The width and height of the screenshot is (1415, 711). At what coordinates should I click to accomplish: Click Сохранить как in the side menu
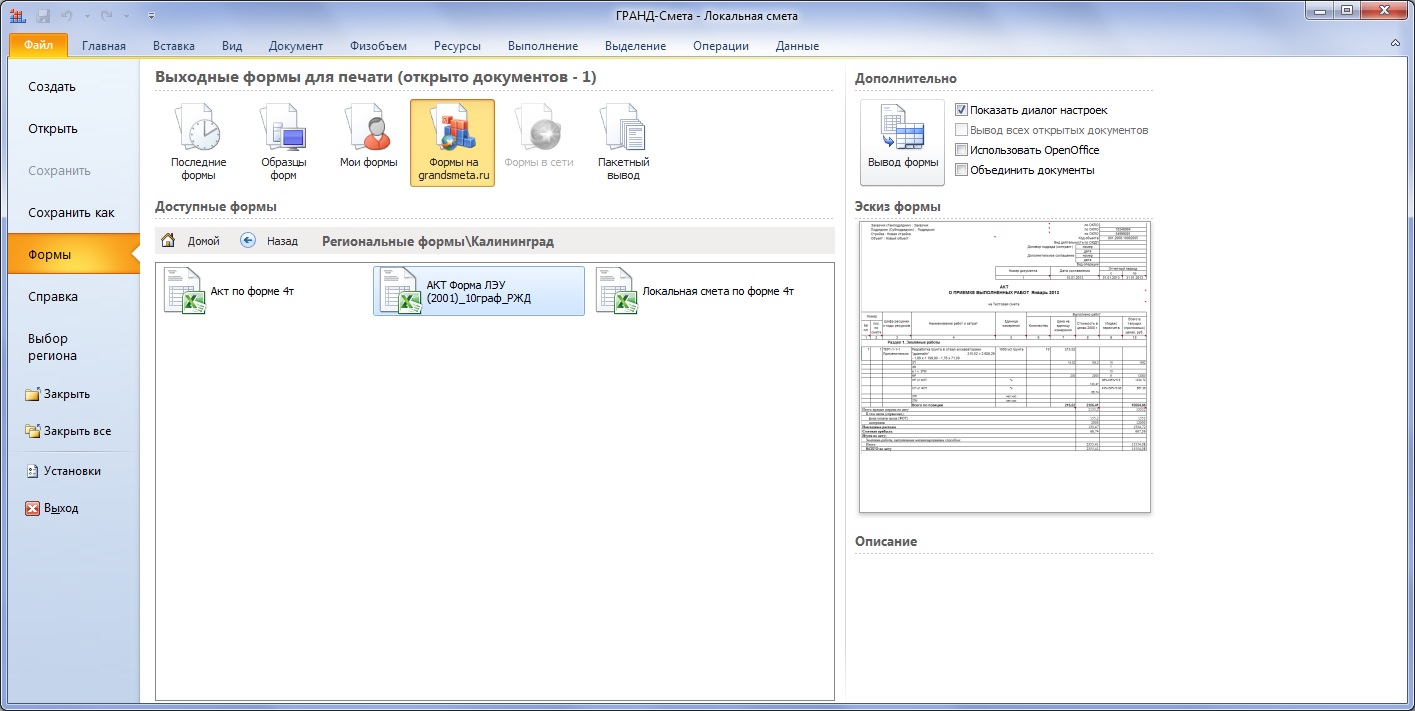click(x=71, y=213)
